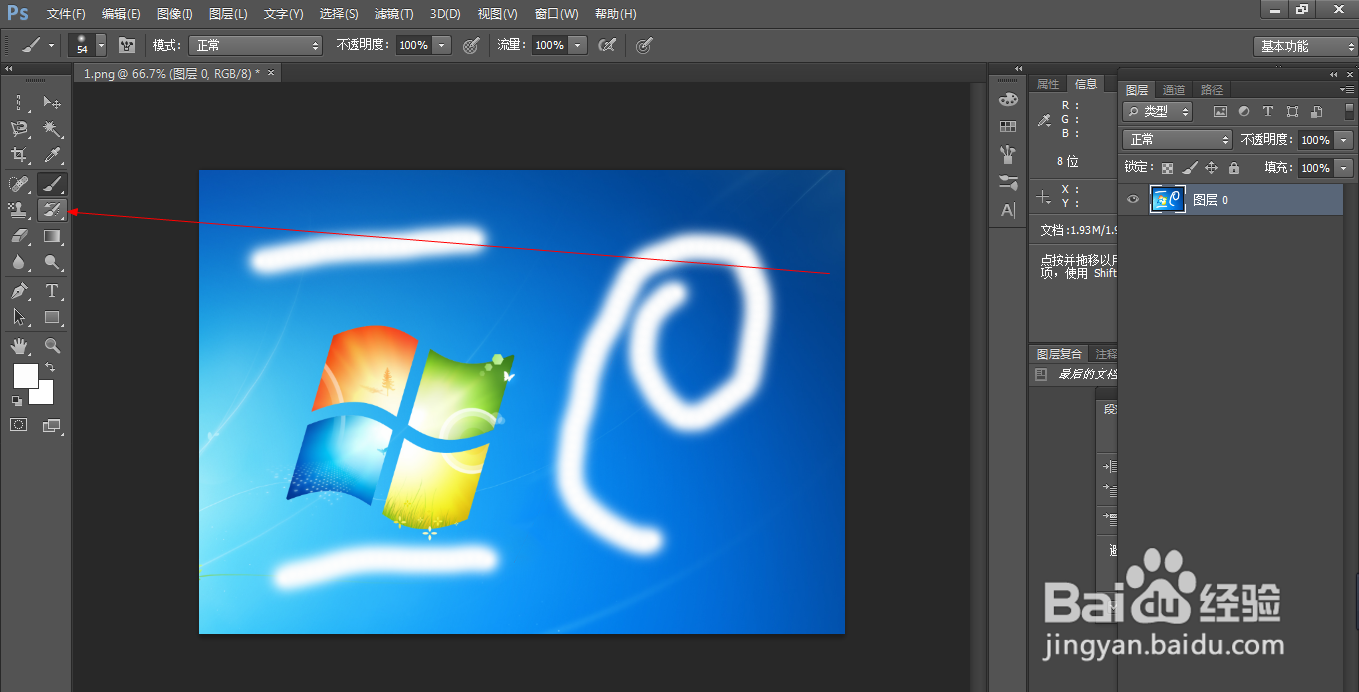Viewport: 1359px width, 692px height.
Task: Open brush preset picker size 54
Action: tap(87, 45)
